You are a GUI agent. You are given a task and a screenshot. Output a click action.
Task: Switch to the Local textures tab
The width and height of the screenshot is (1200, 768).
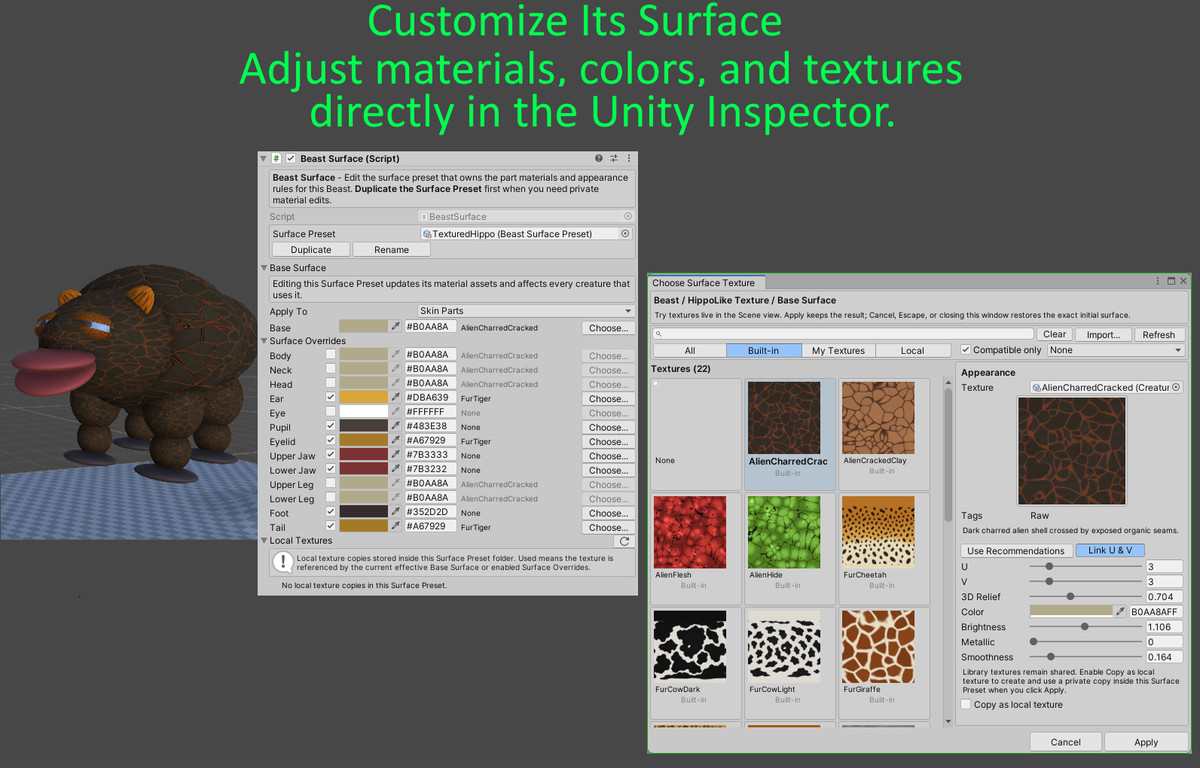tap(913, 350)
